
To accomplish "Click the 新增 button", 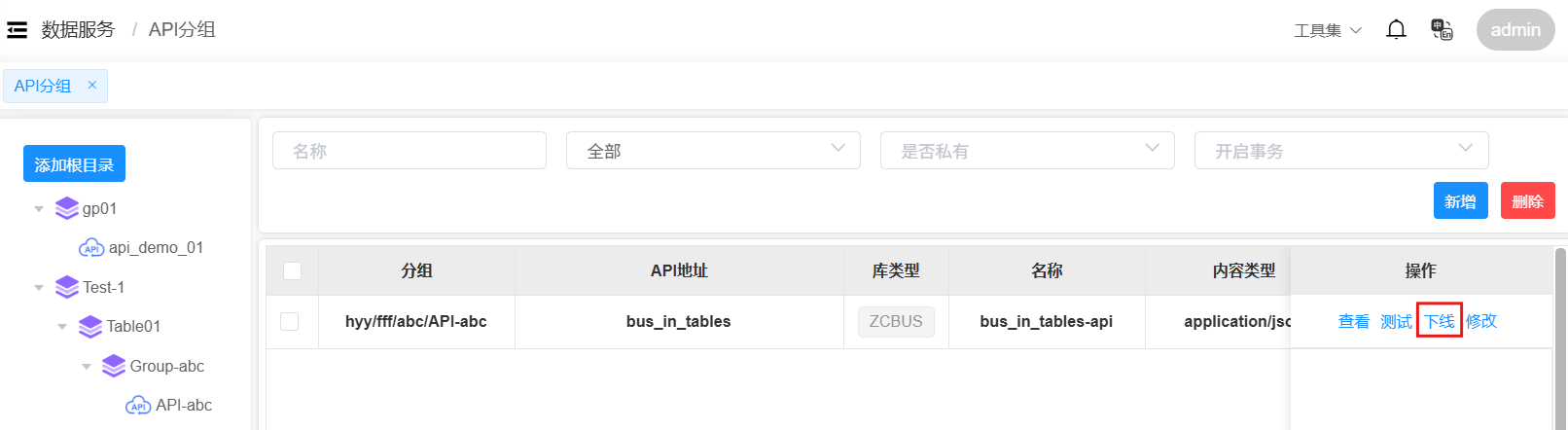I will [1460, 201].
